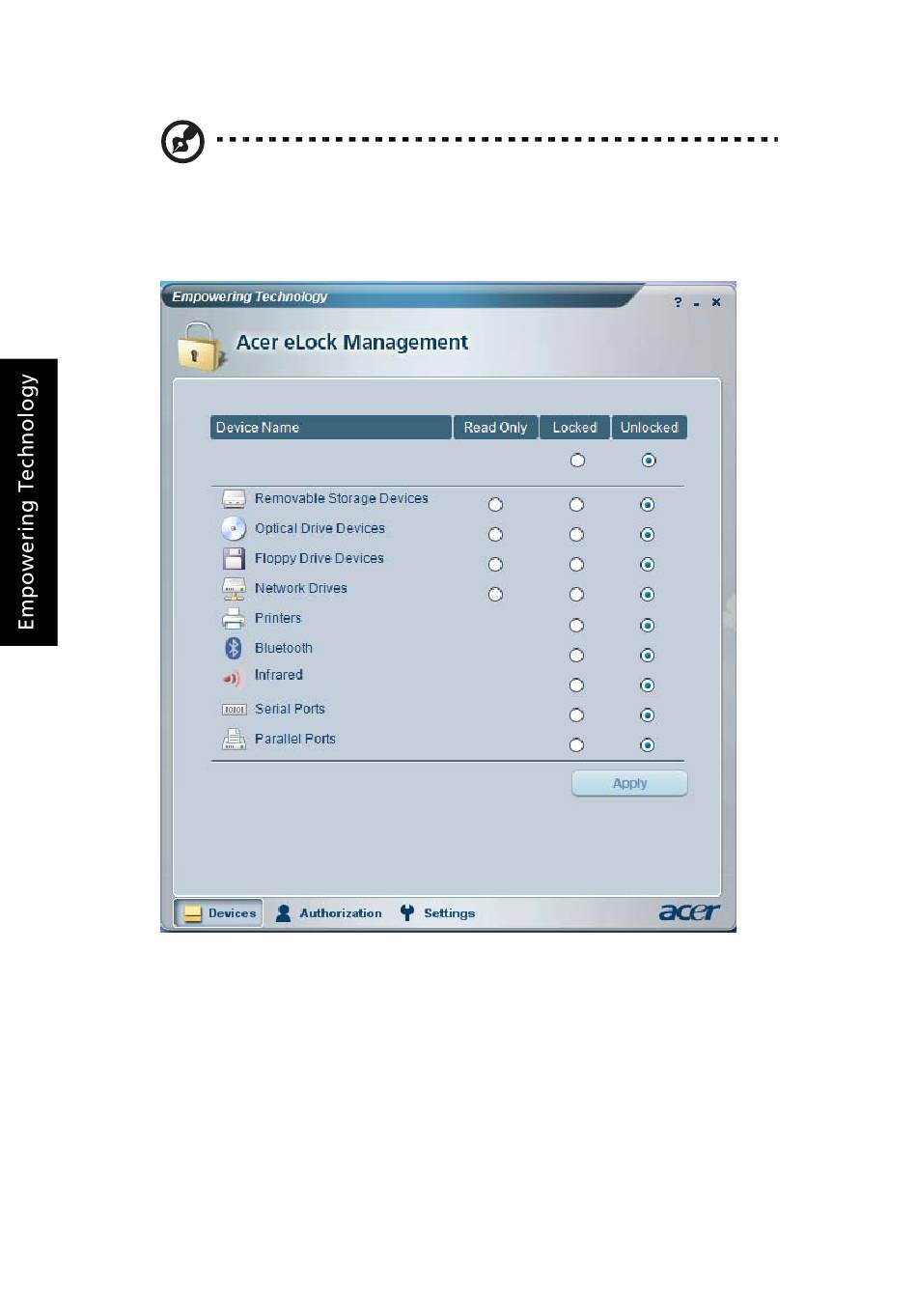Lock Infrared
Viewport: 917px width, 1316px height.
576,686
